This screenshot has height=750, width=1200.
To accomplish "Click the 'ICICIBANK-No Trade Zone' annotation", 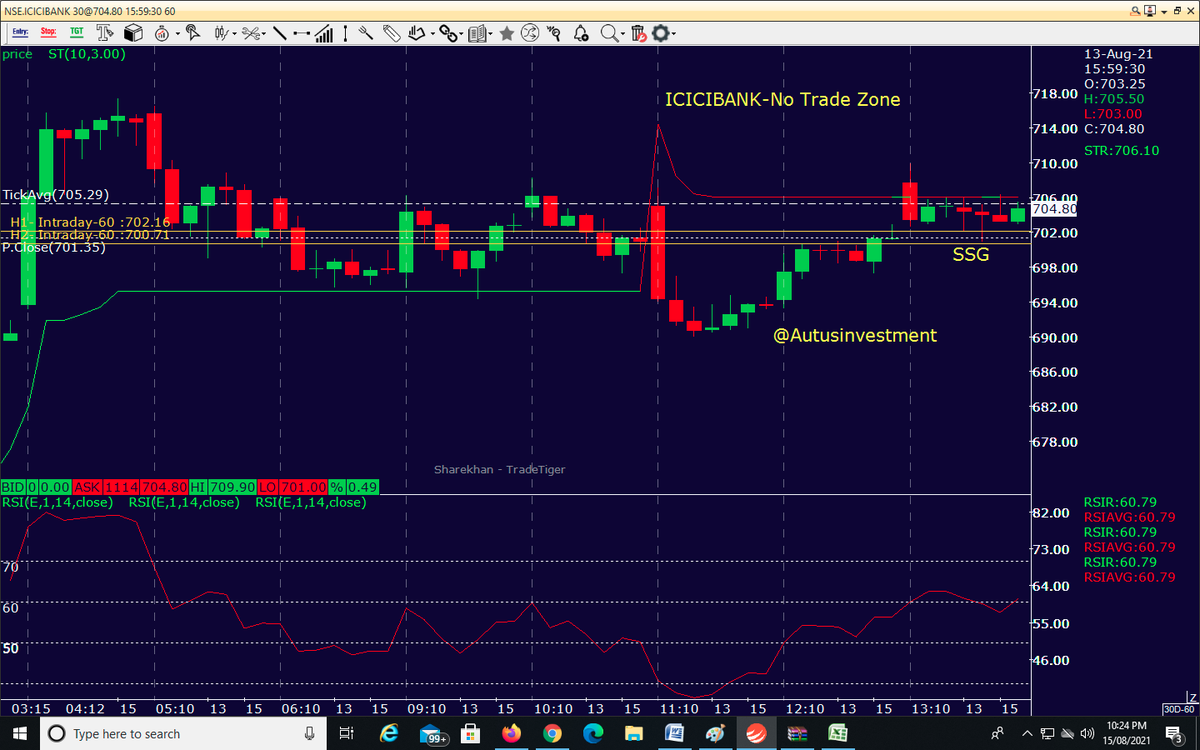I will point(783,100).
